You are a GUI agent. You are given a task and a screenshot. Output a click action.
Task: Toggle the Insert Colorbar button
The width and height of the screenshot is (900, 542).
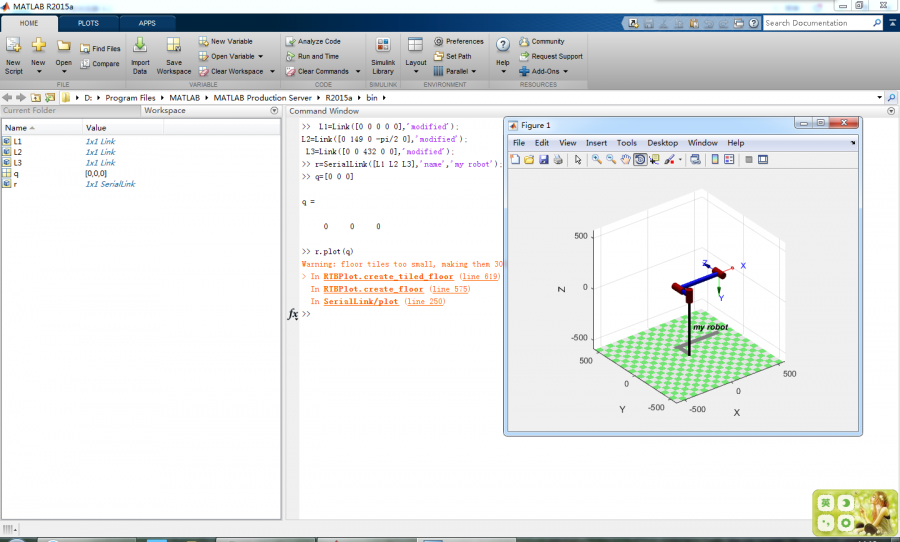[715, 160]
